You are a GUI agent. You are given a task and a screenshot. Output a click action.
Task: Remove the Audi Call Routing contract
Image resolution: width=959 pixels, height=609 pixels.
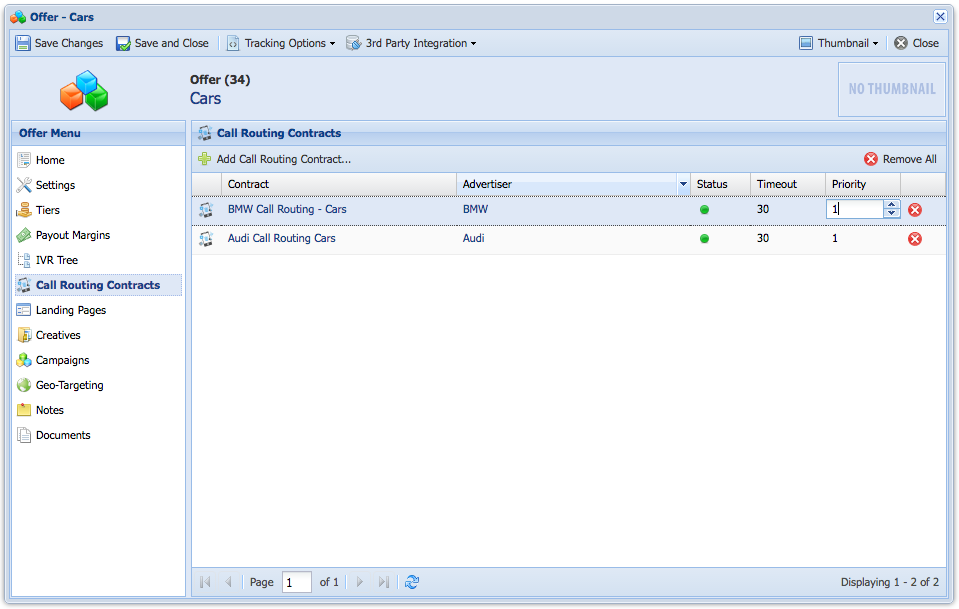pos(915,238)
